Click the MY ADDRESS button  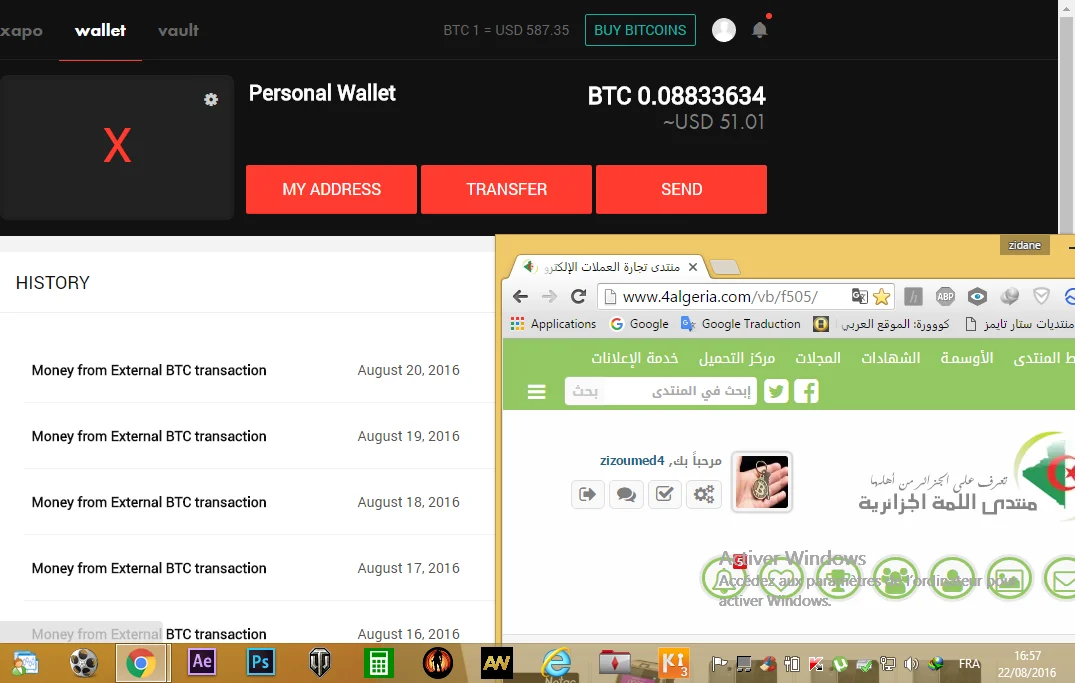pyautogui.click(x=331, y=189)
